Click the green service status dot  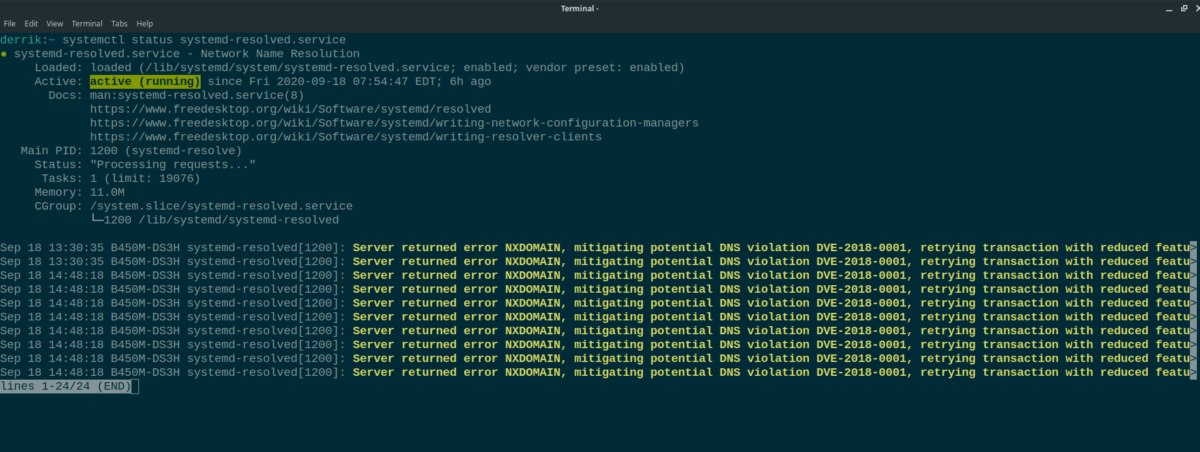[x=4, y=53]
